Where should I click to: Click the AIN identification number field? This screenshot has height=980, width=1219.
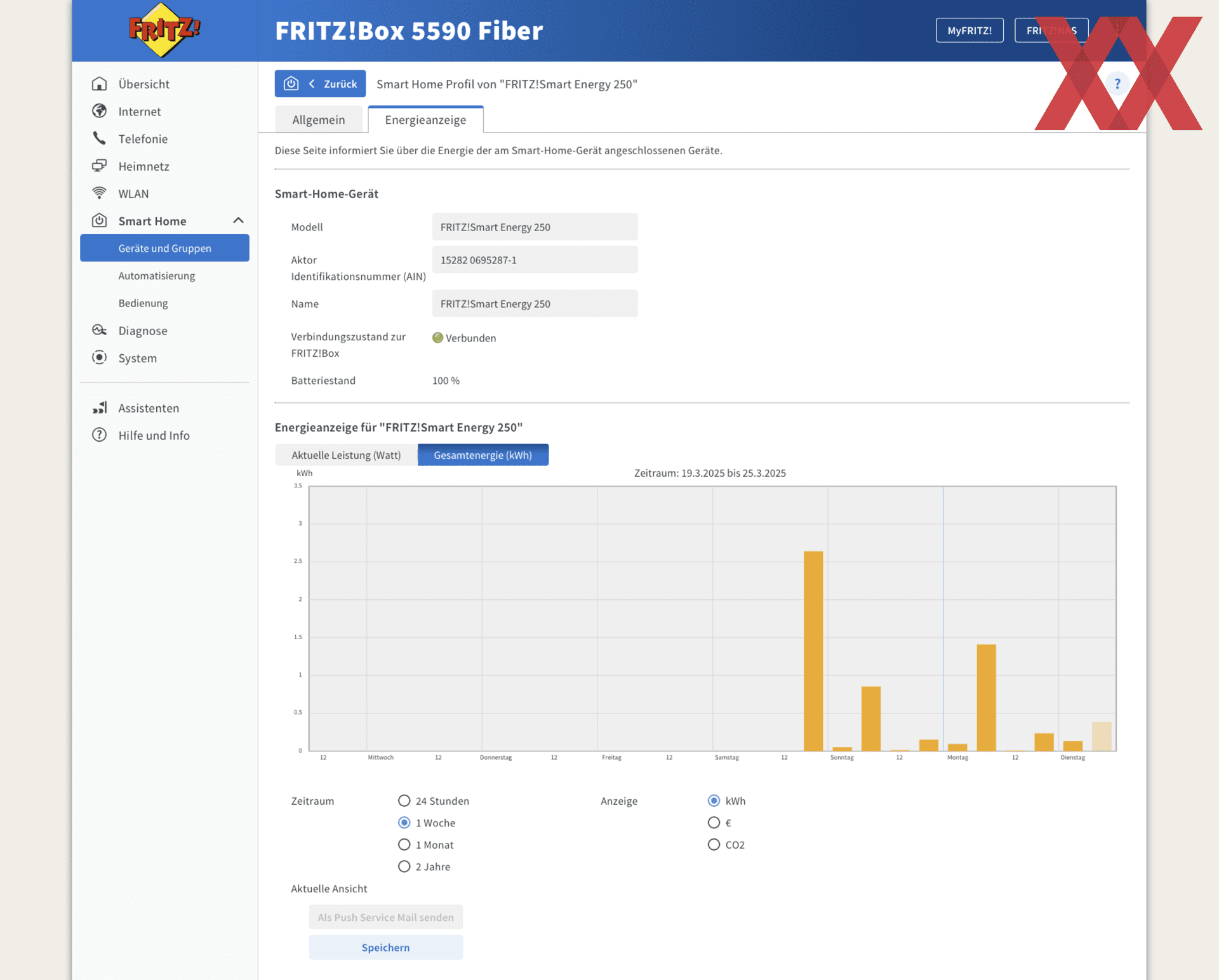[535, 260]
